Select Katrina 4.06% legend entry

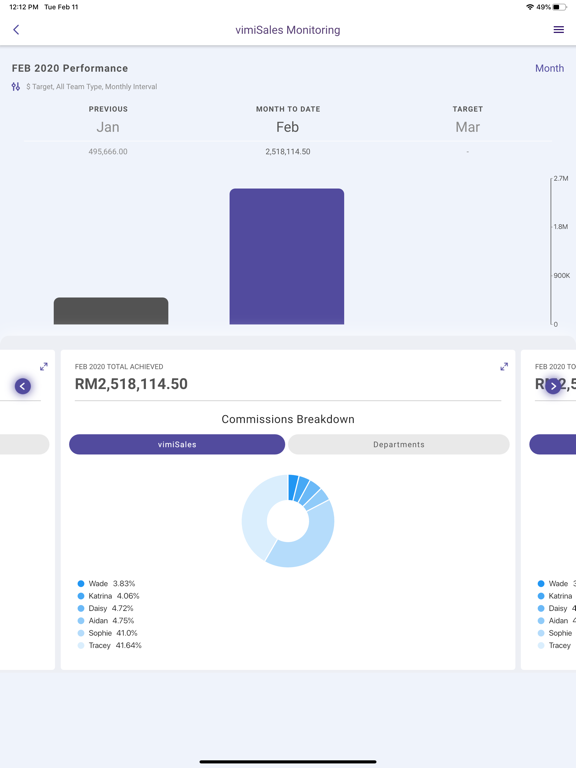[108, 596]
